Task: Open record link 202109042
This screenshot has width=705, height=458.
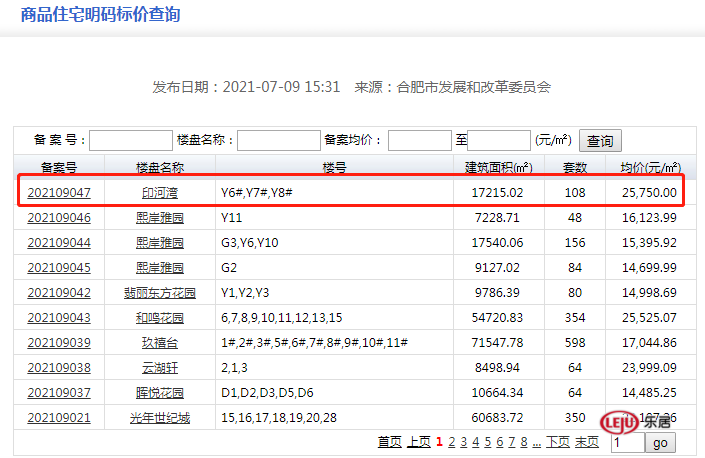Action: pos(59,293)
